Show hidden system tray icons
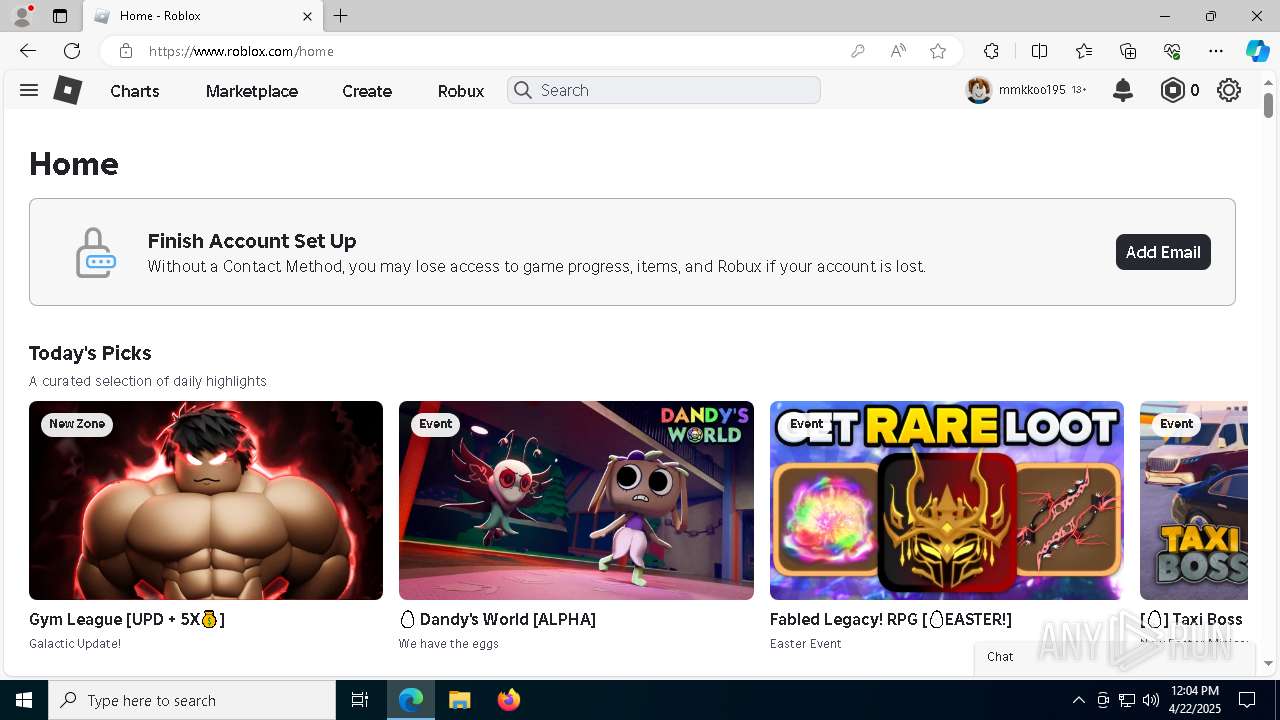Screen dimensions: 1280x720 tap(1078, 700)
